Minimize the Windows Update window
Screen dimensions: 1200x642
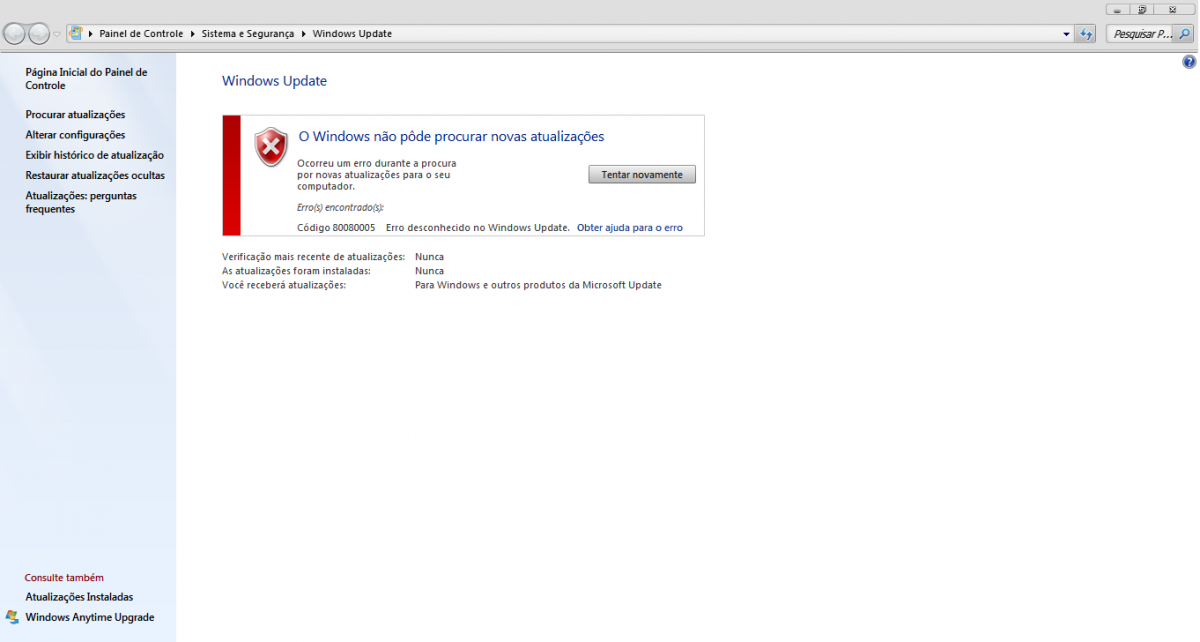point(1117,9)
